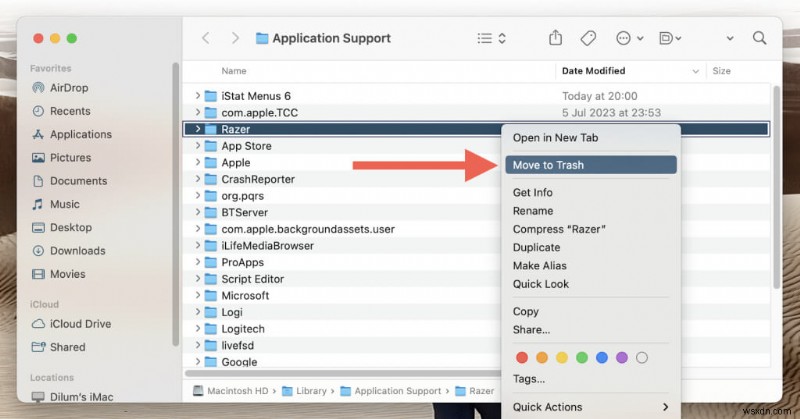
Task: Choose Open in New Tab
Action: (591, 138)
